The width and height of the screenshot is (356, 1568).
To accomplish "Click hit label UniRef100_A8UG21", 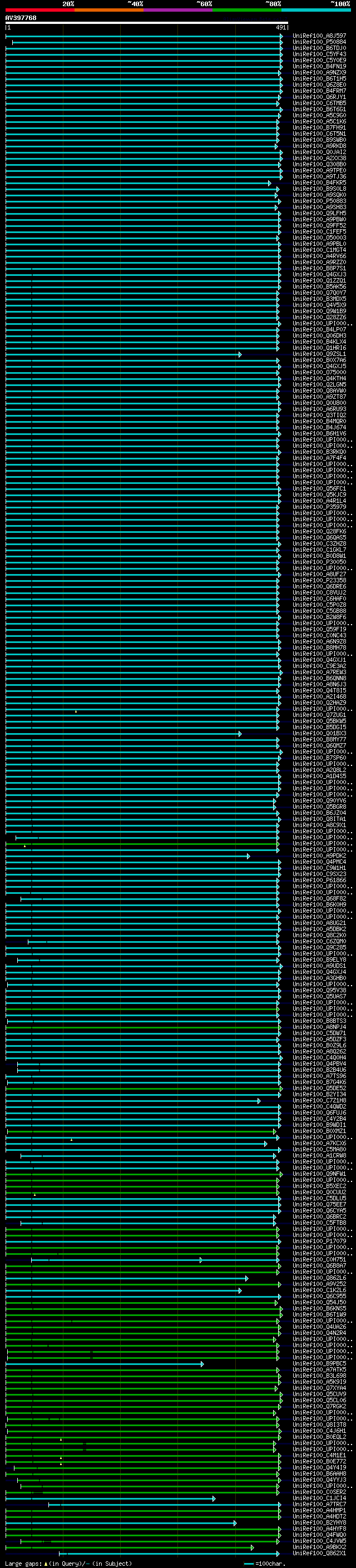I will (x=319, y=923).
